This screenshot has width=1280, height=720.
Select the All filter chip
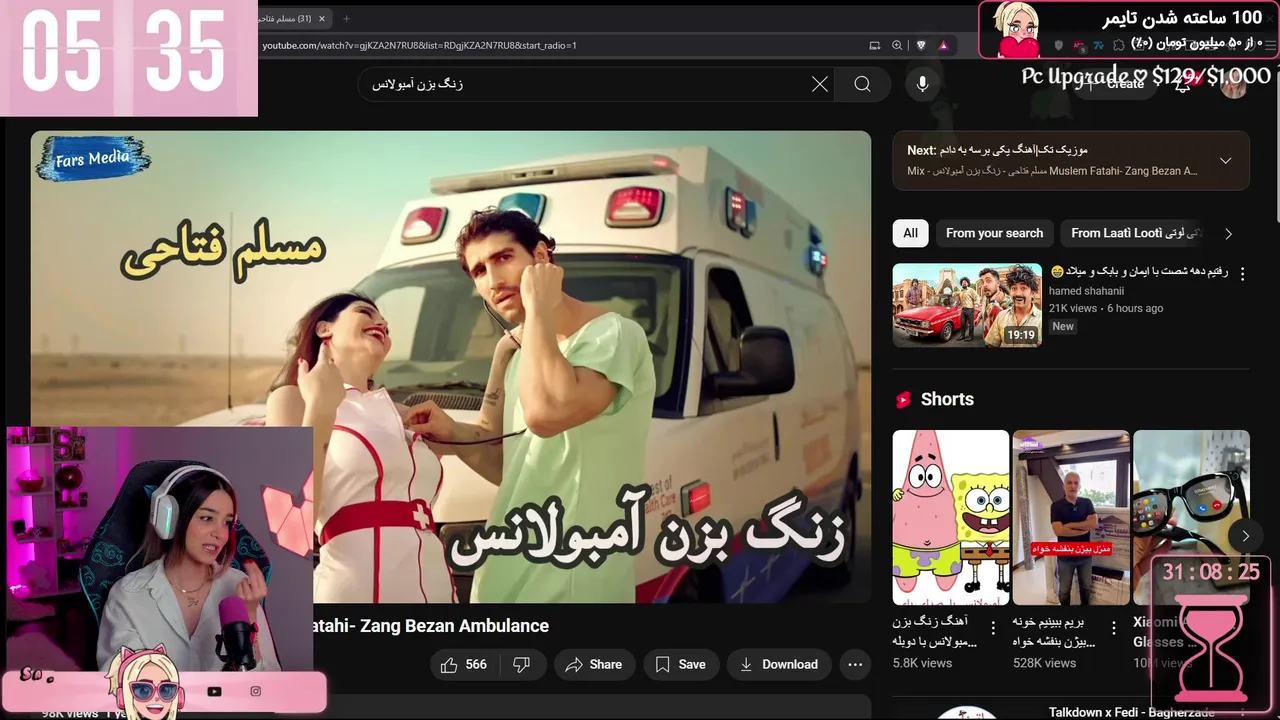910,233
